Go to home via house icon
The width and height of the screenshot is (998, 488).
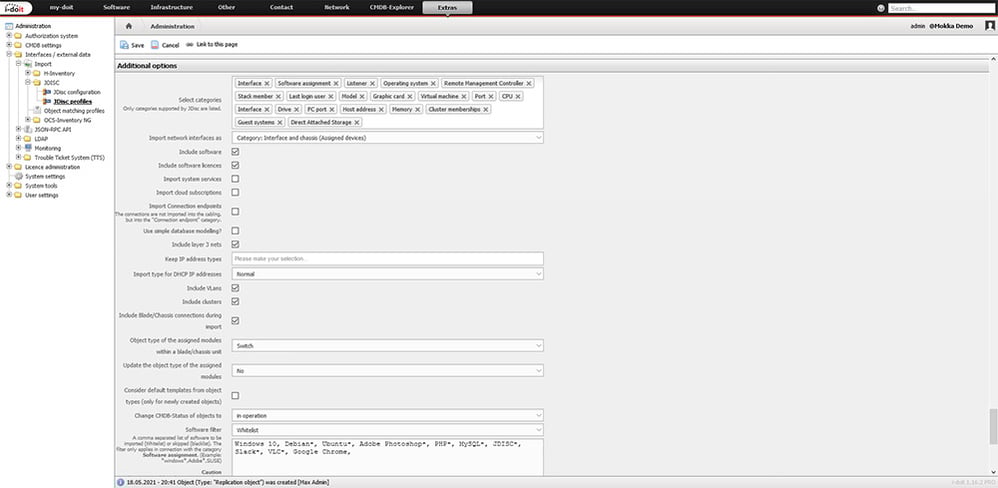pyautogui.click(x=129, y=26)
